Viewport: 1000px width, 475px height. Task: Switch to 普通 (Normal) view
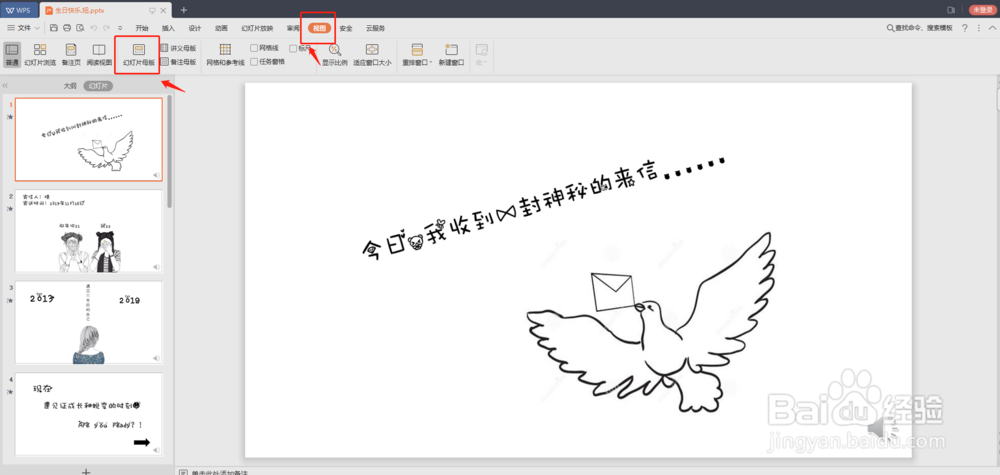pos(11,55)
